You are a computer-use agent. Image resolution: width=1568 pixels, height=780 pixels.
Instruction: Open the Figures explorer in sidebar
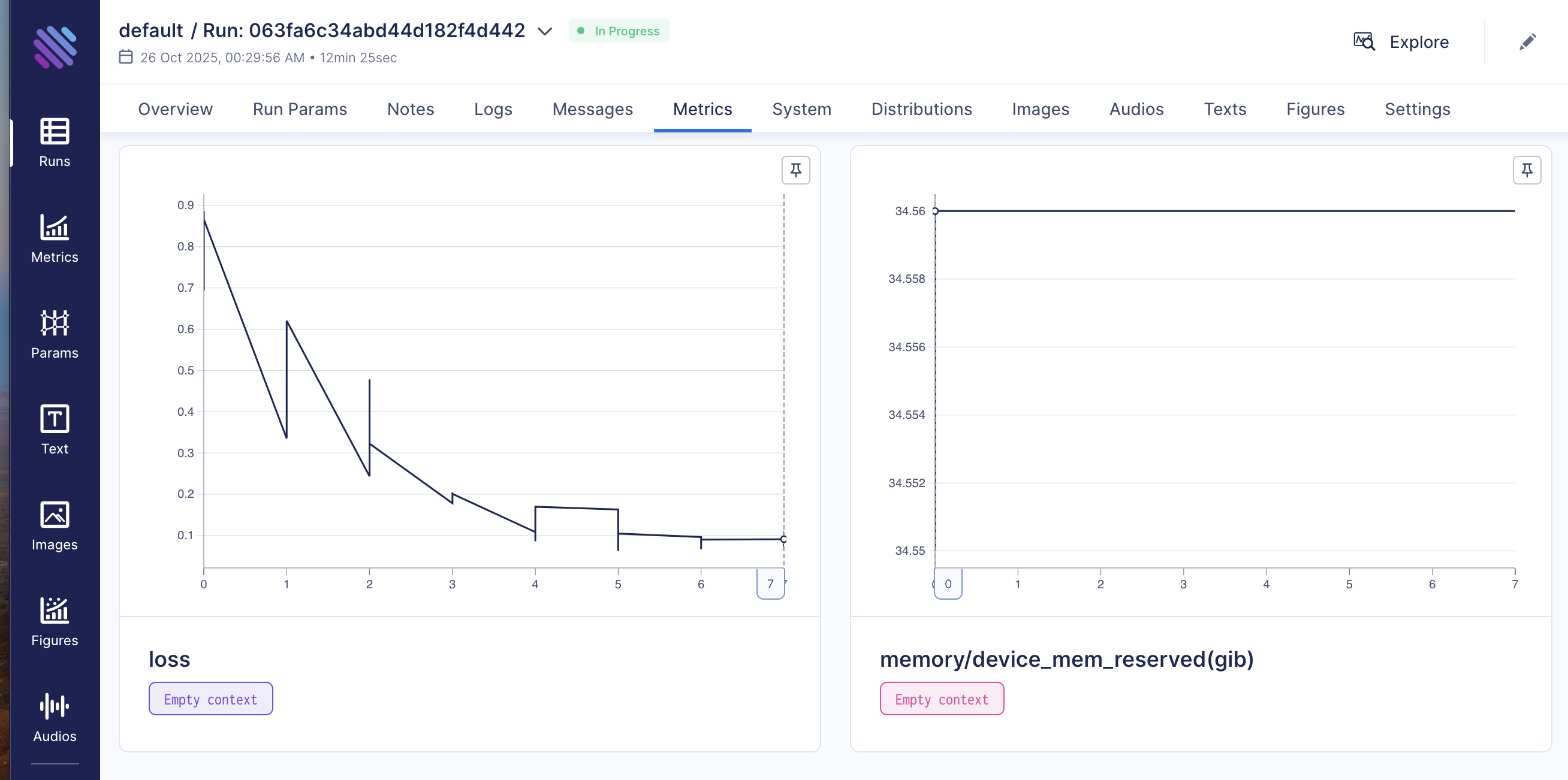(55, 621)
